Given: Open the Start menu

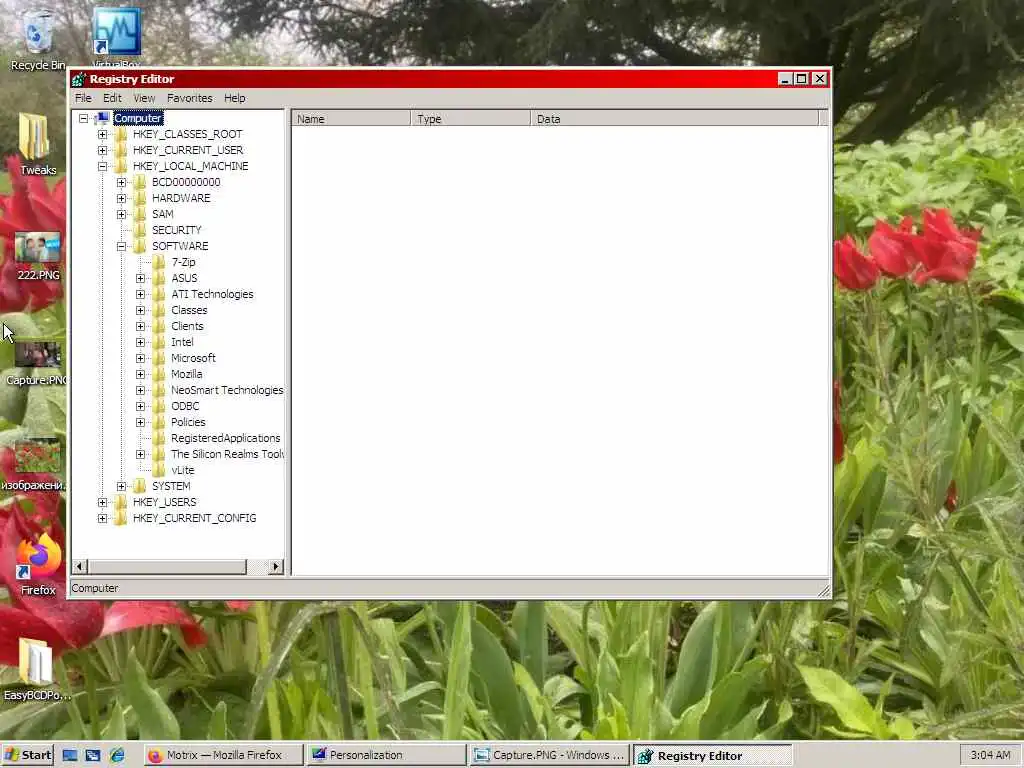Looking at the screenshot, I should (27, 755).
